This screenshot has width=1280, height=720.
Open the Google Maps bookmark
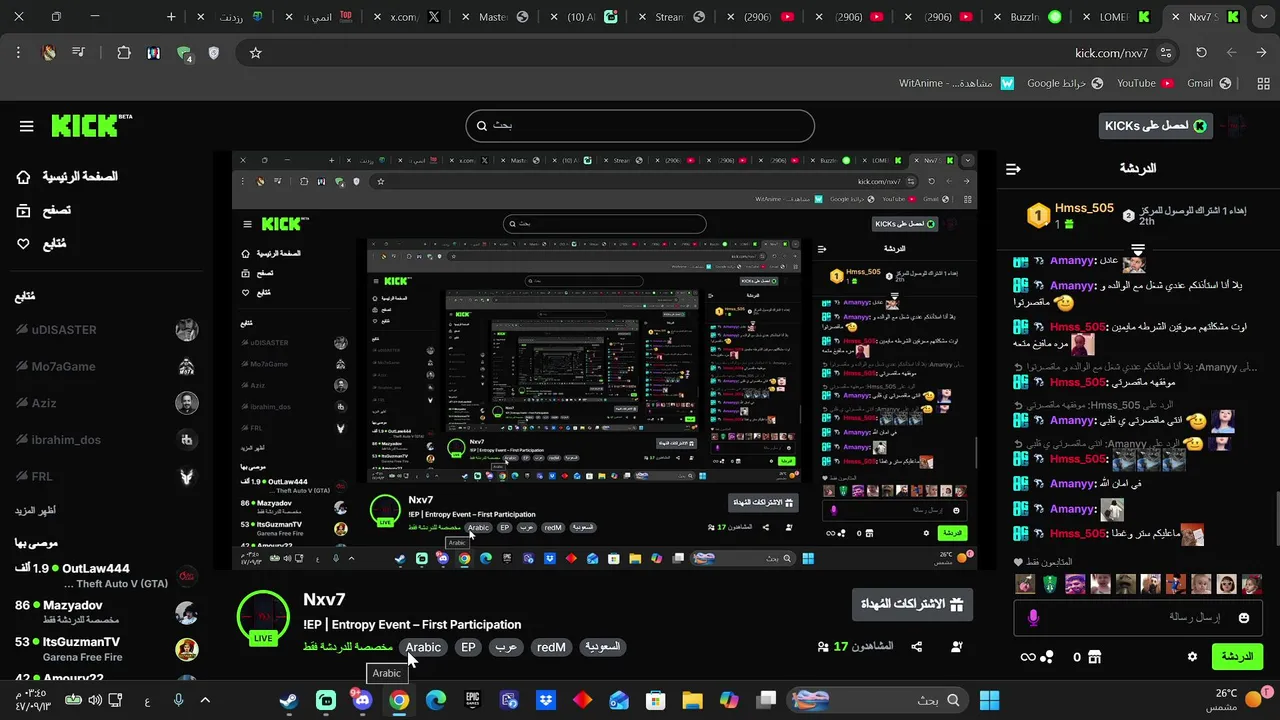1065,83
